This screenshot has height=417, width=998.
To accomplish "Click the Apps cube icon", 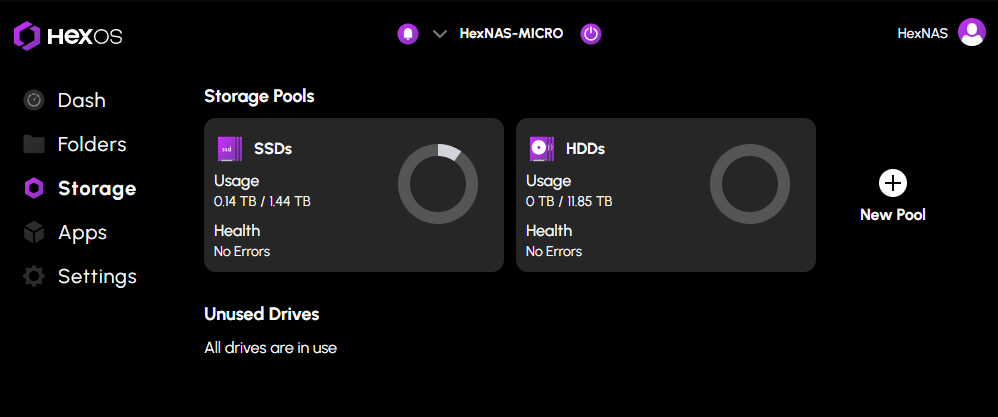I will point(34,232).
